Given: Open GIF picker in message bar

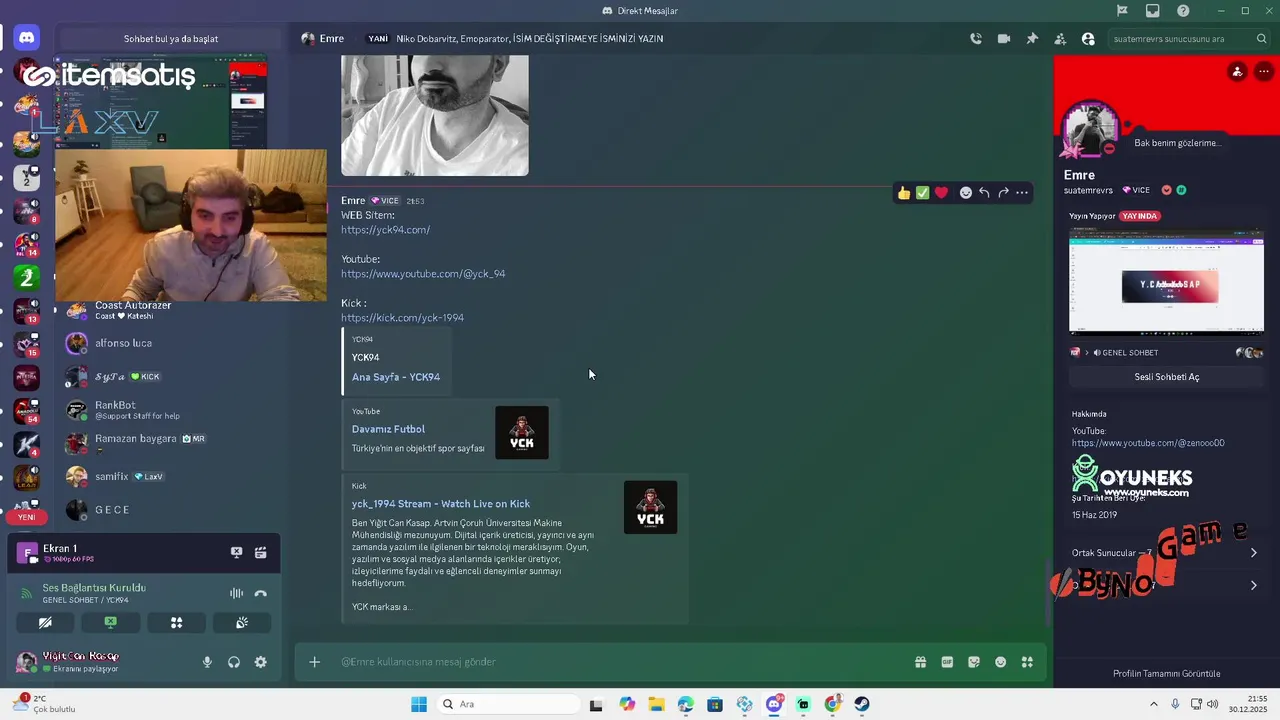Looking at the screenshot, I should click(947, 662).
